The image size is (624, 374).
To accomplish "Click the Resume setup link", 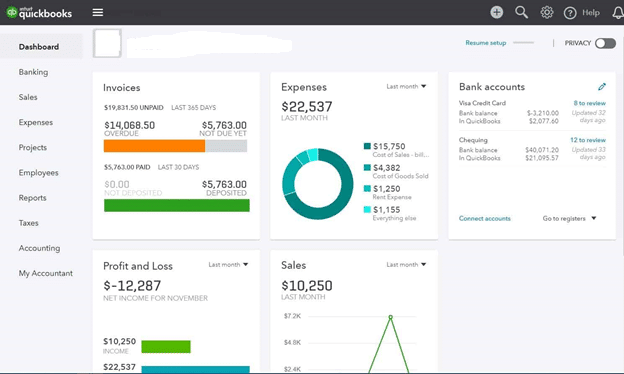I will point(486,43).
